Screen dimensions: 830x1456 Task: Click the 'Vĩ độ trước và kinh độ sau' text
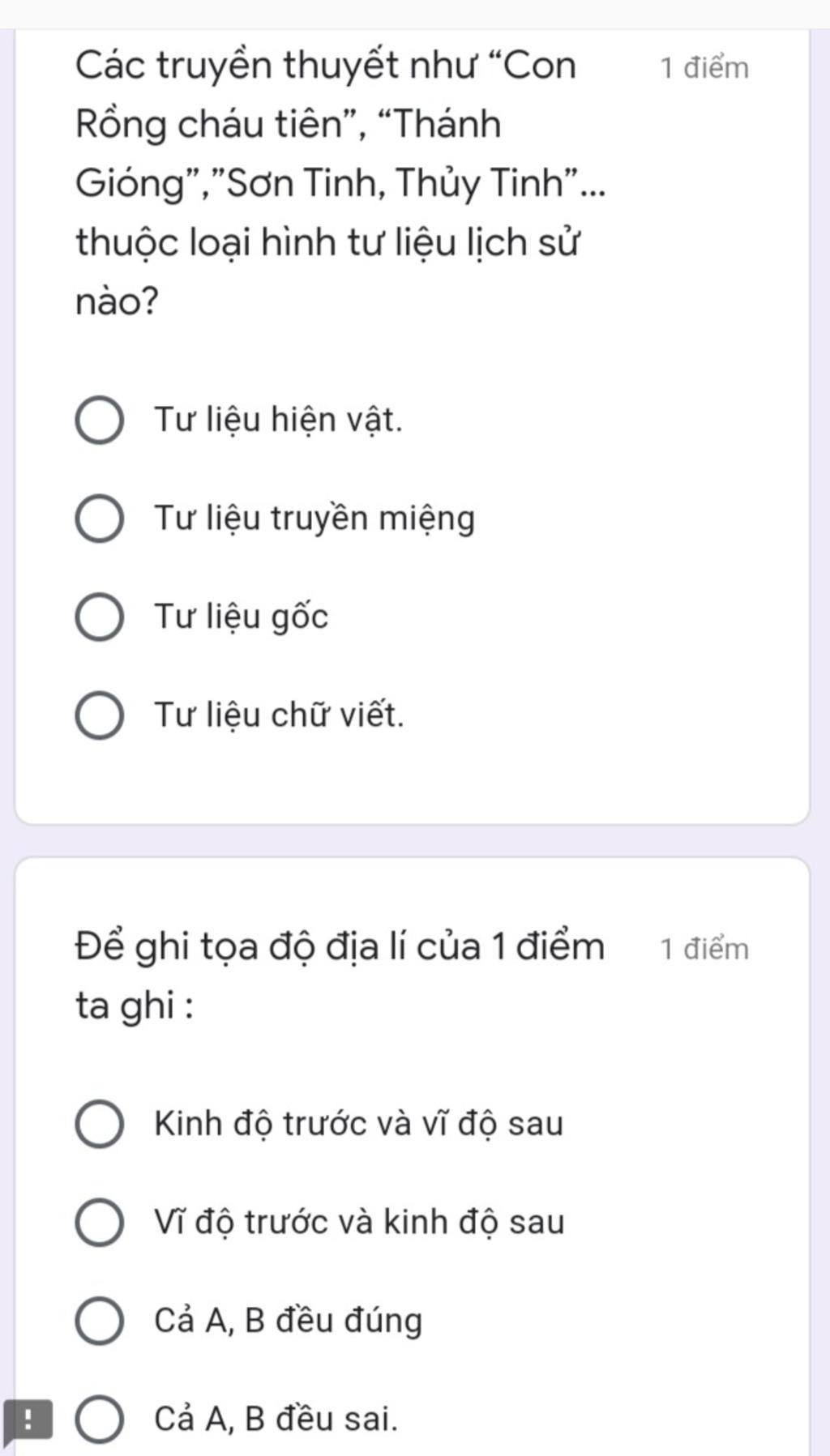coord(359,1222)
